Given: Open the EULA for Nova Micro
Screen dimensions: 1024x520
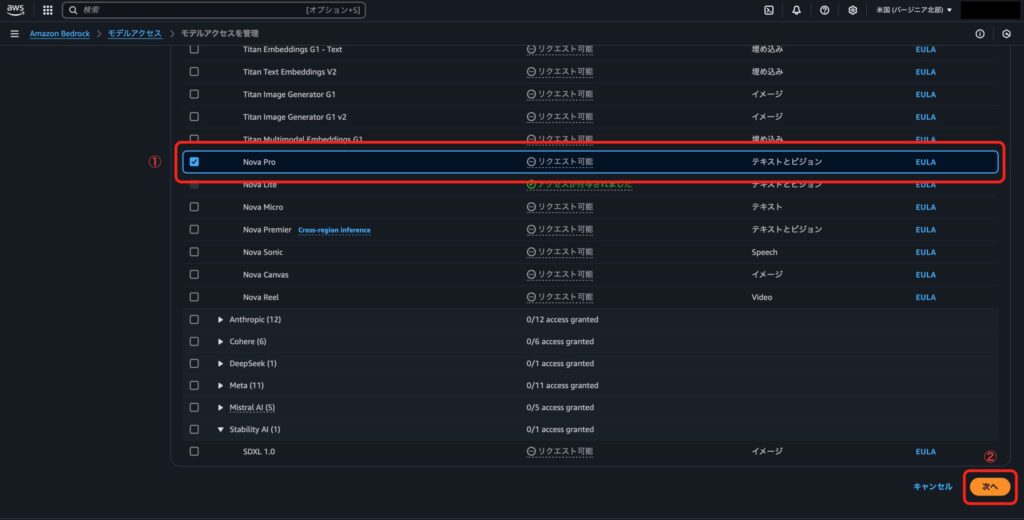Looking at the screenshot, I should tap(925, 207).
